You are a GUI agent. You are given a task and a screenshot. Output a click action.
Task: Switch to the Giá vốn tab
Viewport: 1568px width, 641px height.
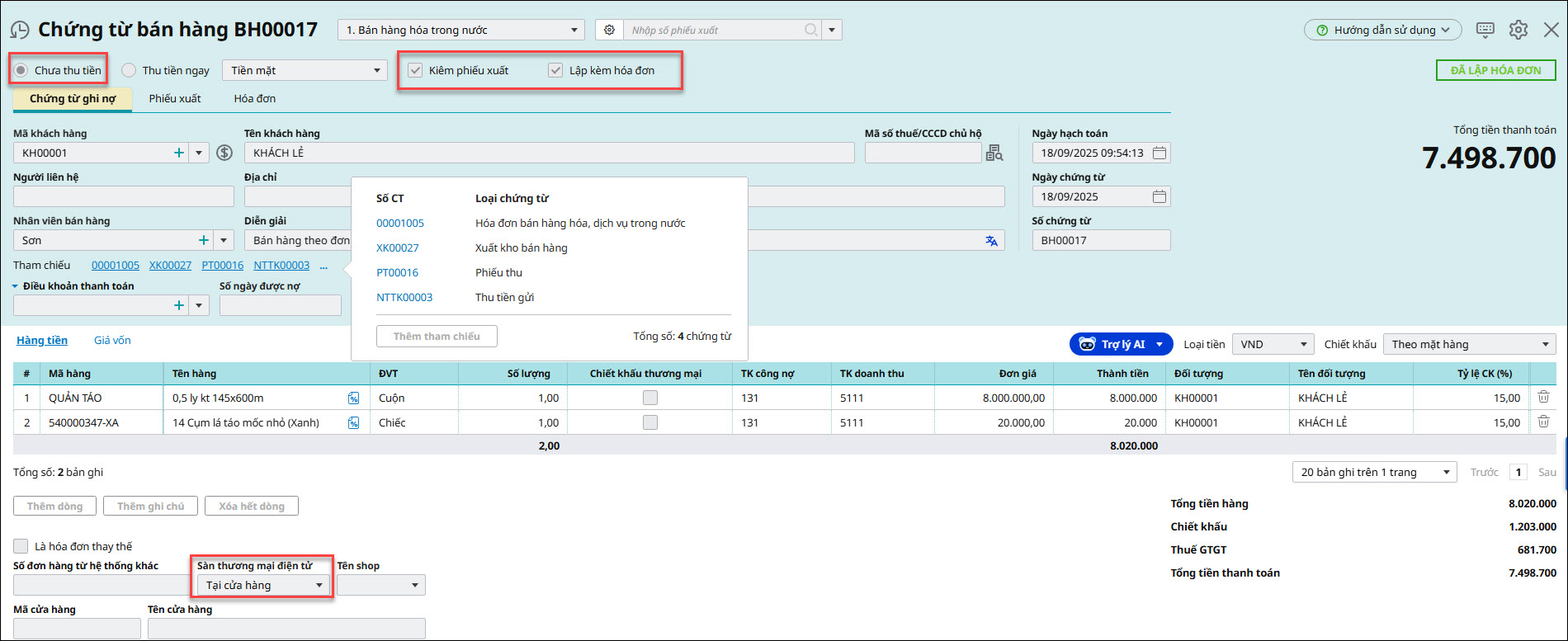coord(112,341)
